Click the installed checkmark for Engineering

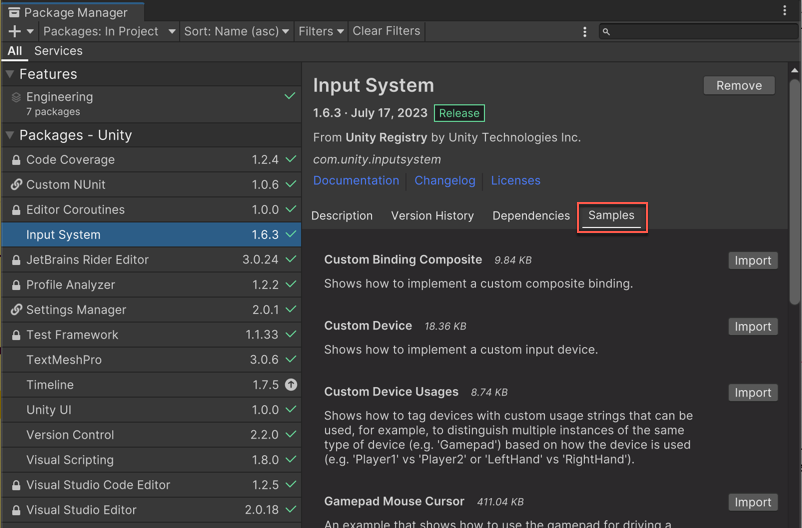click(x=290, y=97)
